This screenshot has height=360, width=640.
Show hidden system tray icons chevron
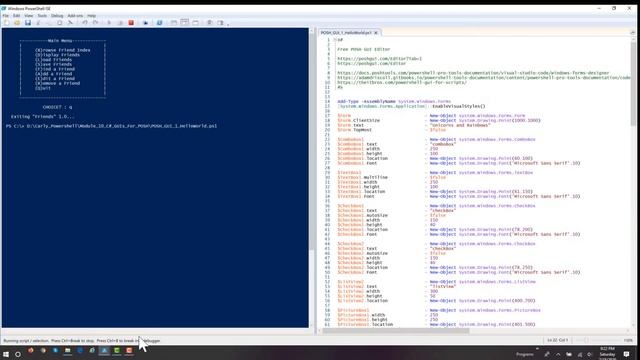click(558, 354)
